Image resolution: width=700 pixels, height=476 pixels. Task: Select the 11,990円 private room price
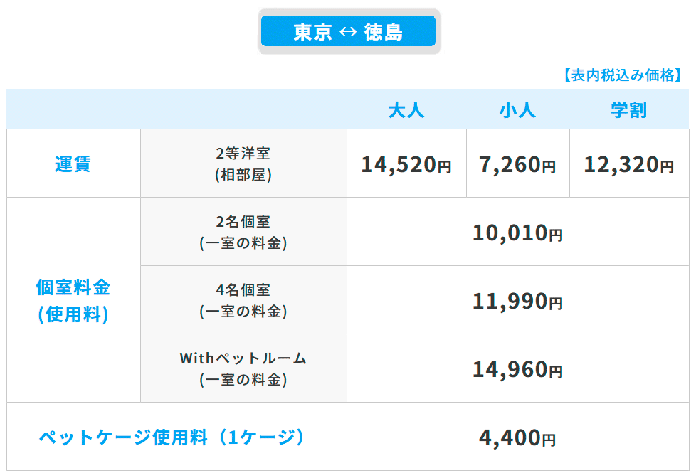[517, 301]
